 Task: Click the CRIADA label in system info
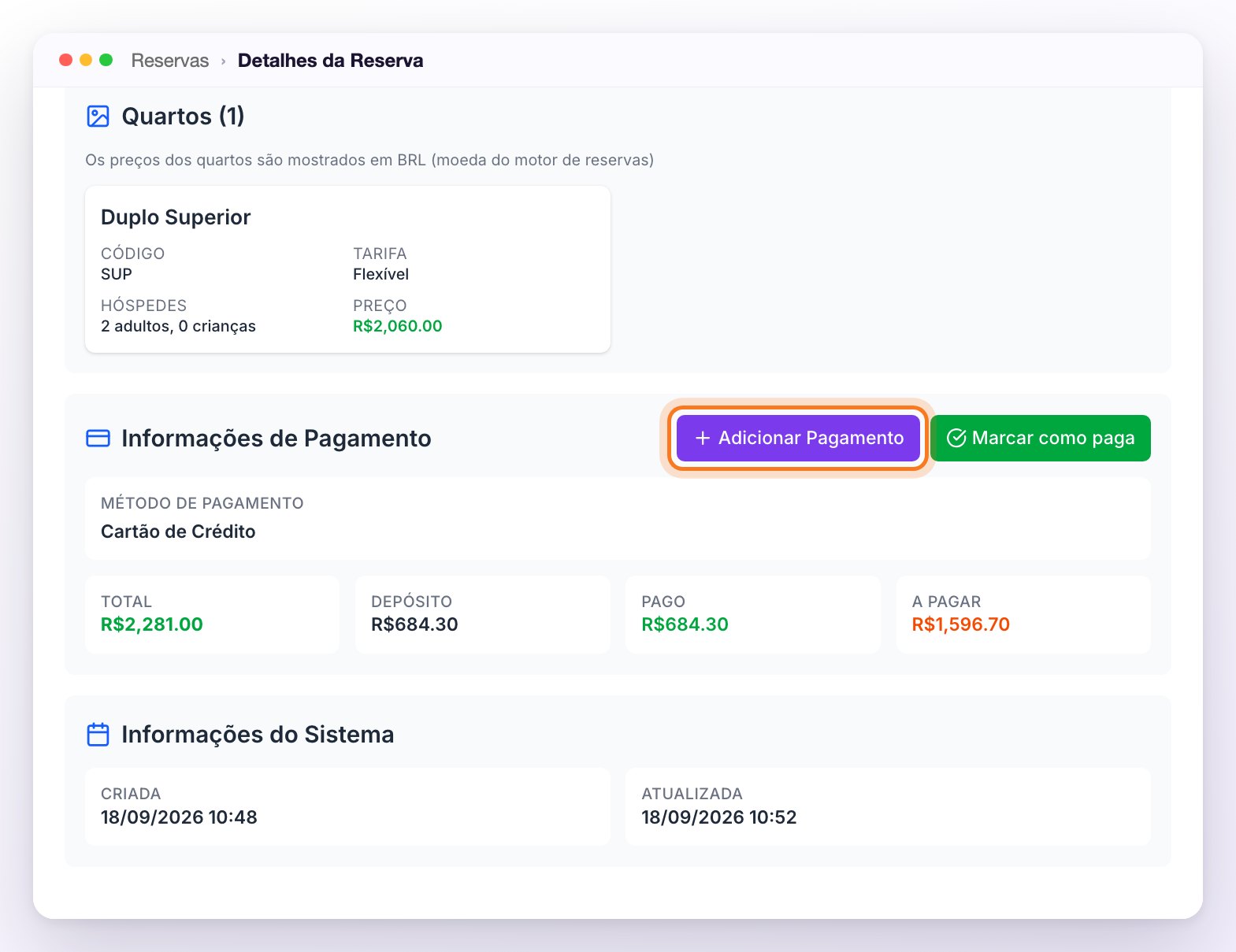(x=131, y=794)
